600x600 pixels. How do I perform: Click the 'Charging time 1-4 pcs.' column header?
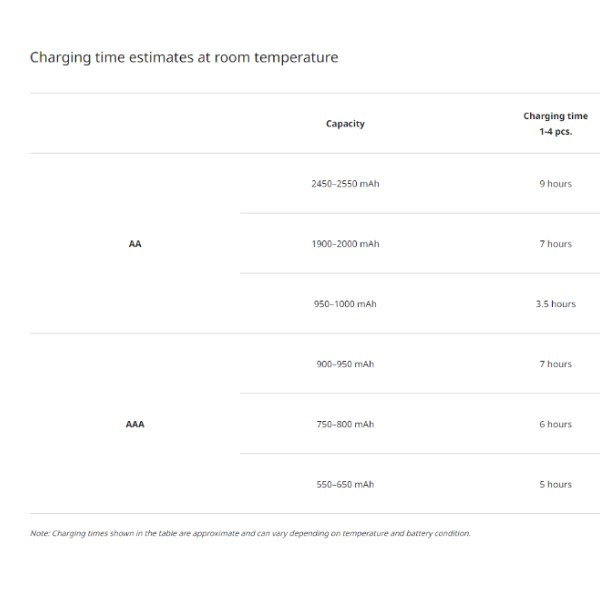[555, 124]
